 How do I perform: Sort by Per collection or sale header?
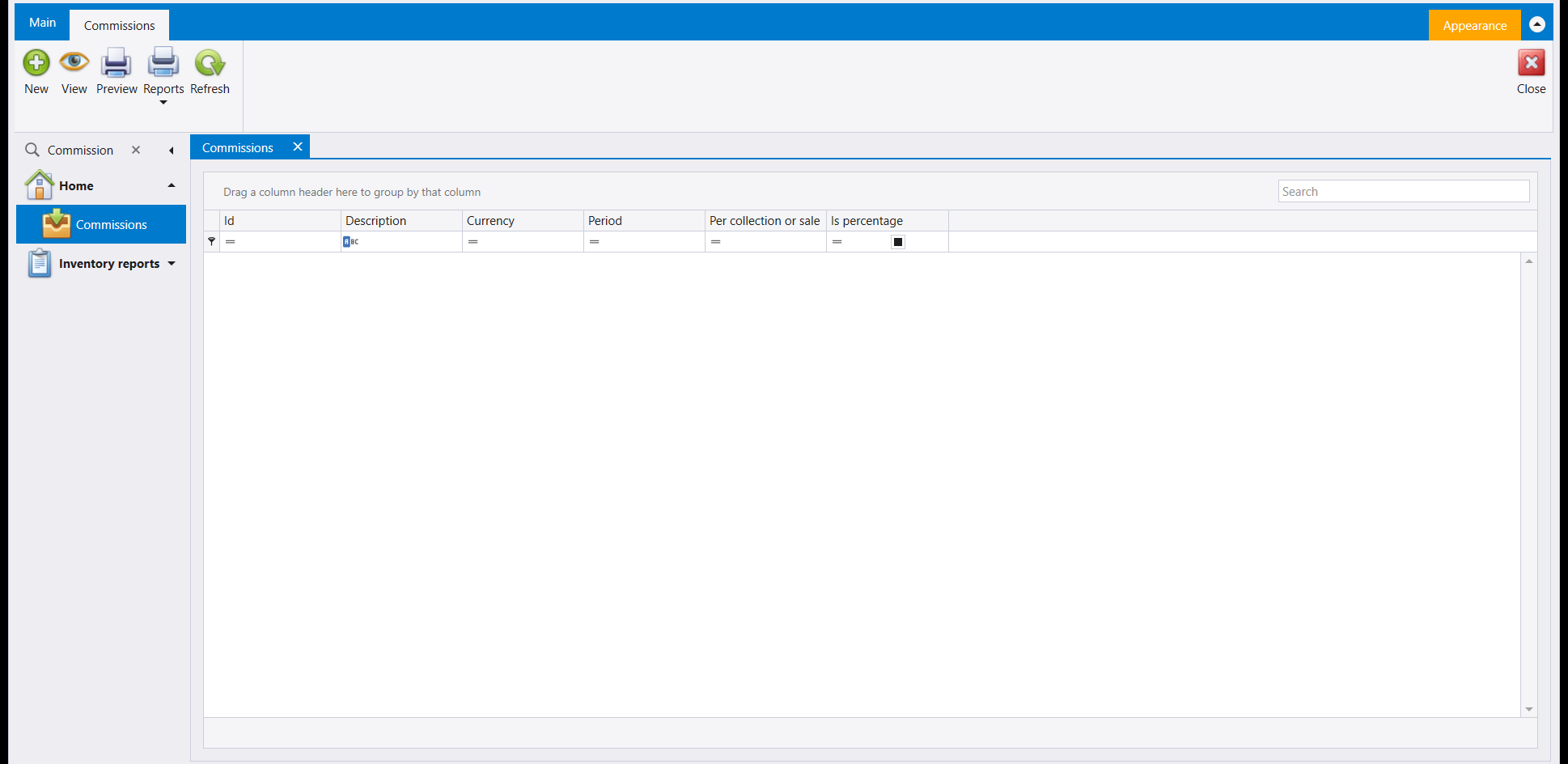tap(765, 220)
